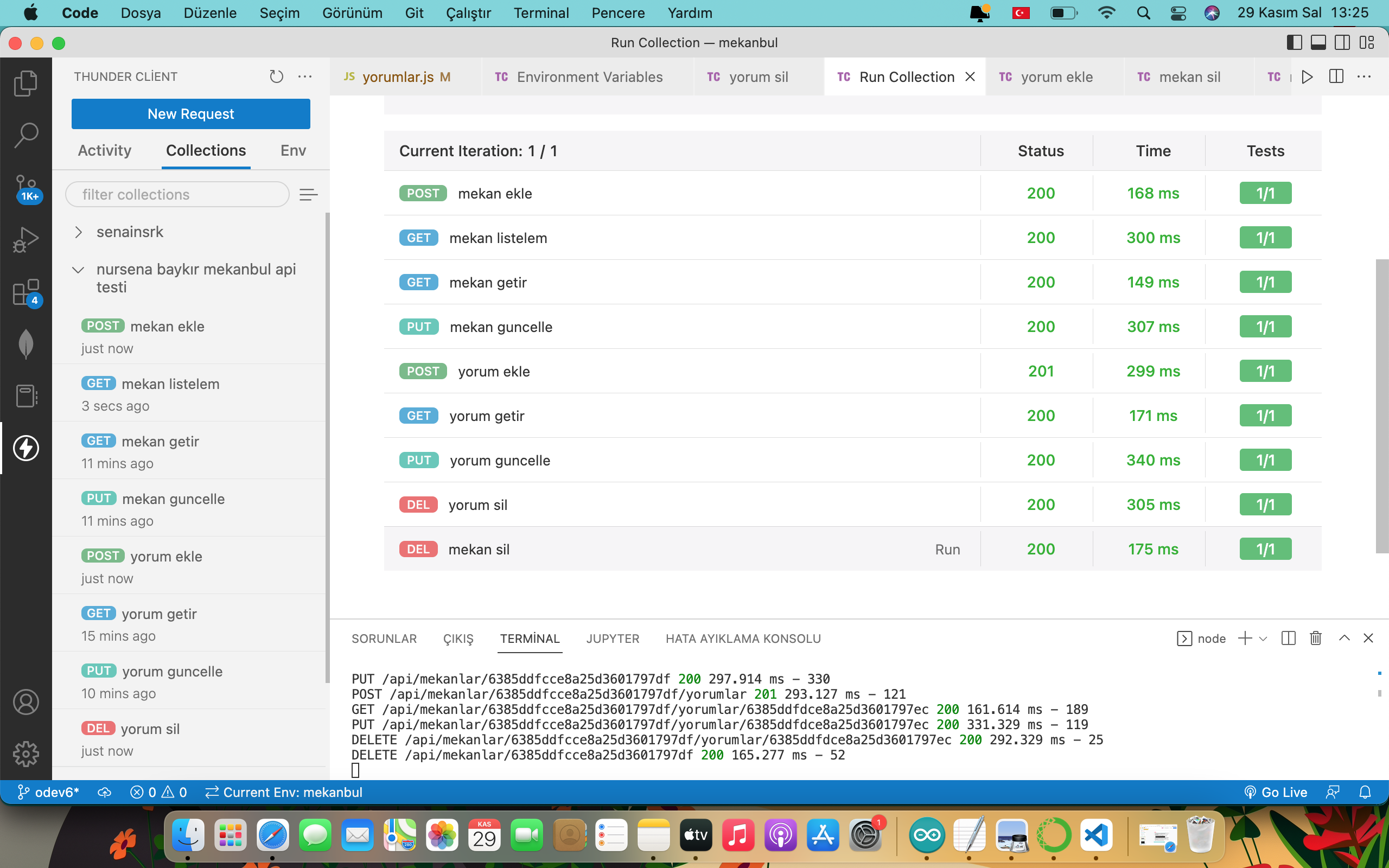Kill the terminal using trash icon
1389x868 pixels.
pos(1315,638)
